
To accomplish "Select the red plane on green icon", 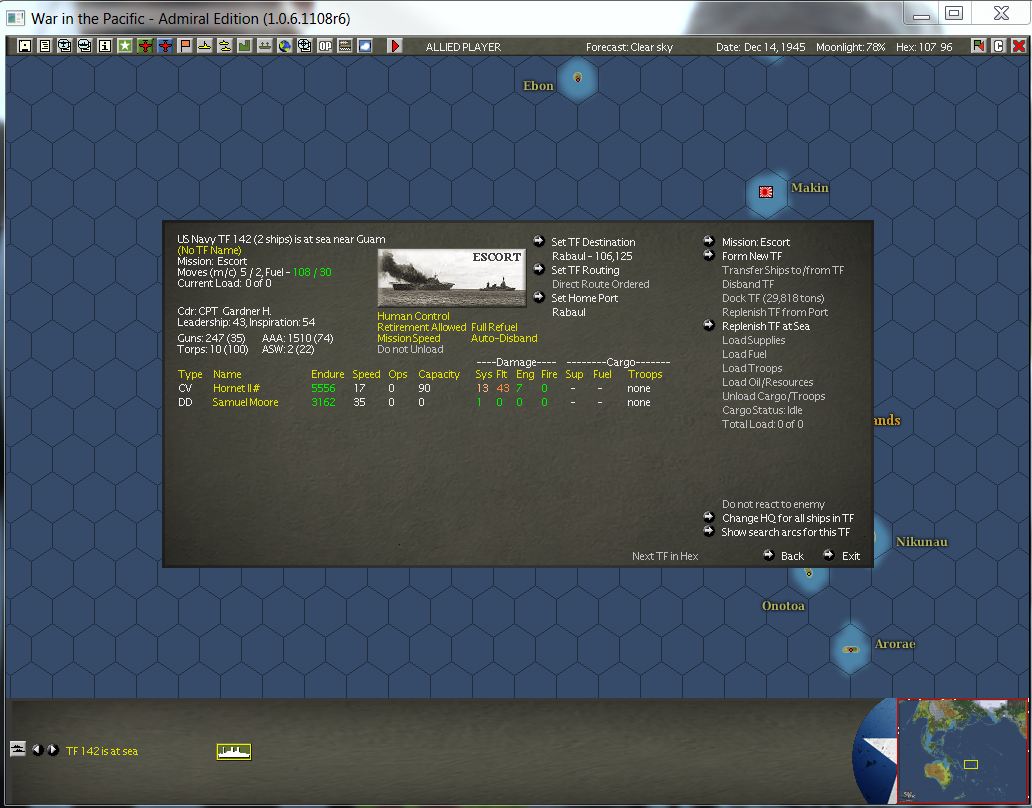I will [x=145, y=46].
